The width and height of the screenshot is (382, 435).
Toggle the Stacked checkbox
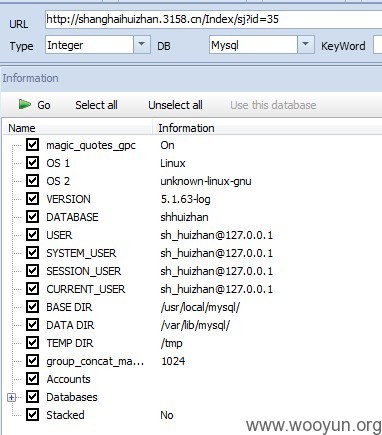tap(32, 415)
